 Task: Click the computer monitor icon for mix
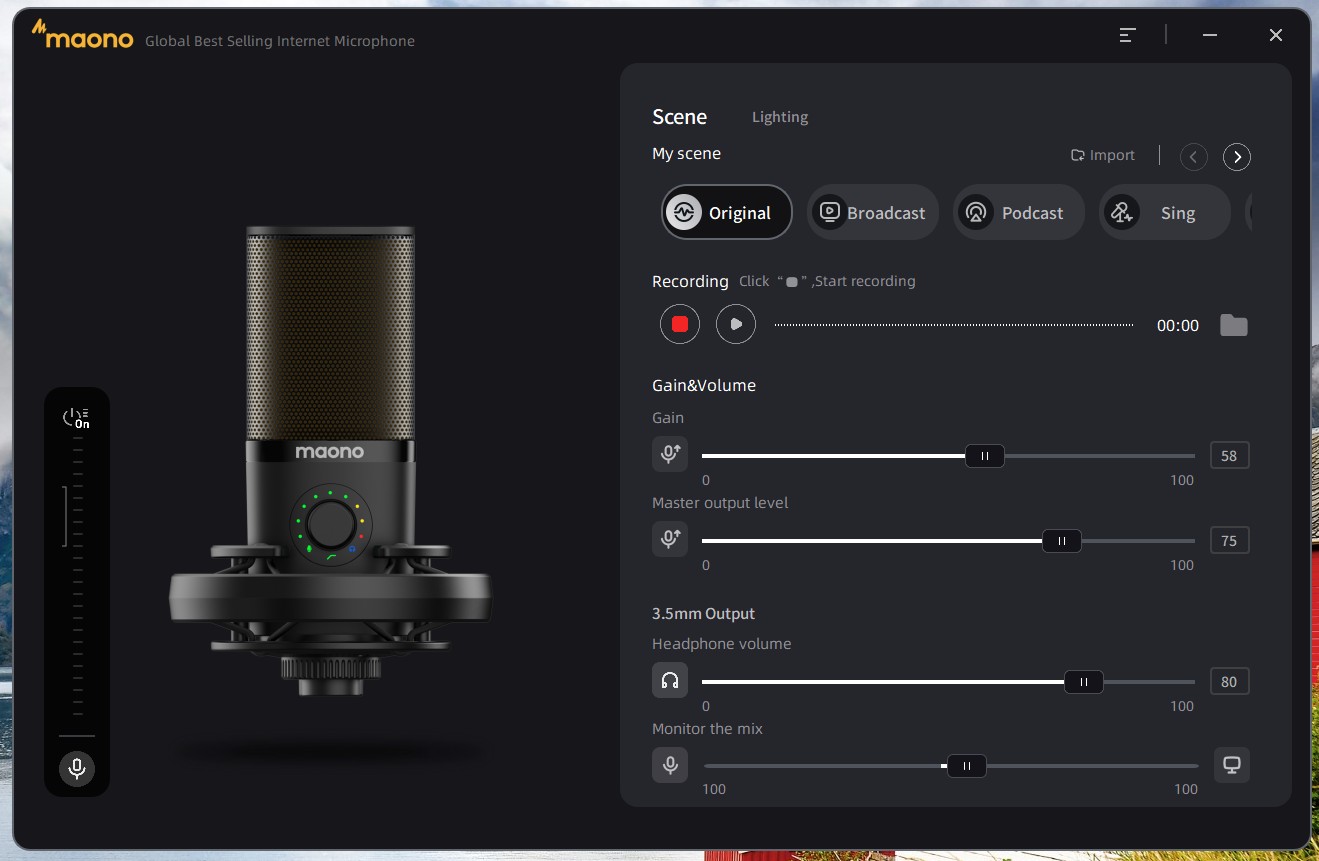pos(1232,765)
